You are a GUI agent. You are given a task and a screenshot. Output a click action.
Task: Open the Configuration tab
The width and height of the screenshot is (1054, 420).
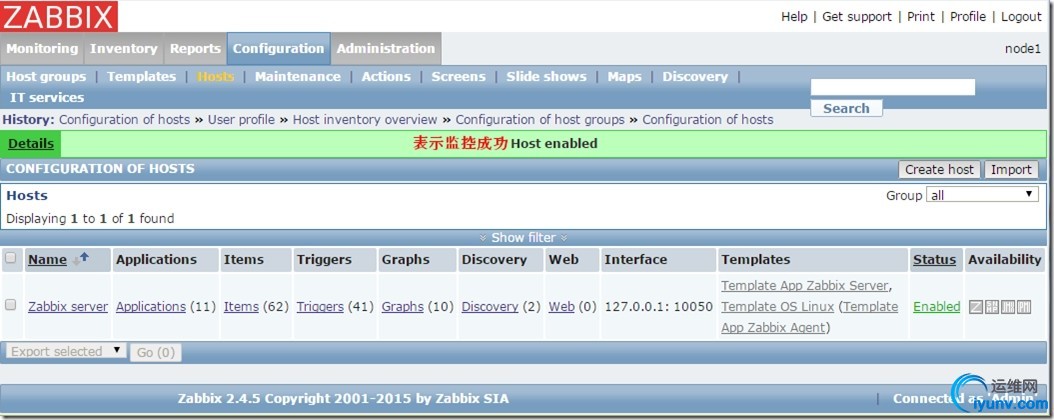click(278, 48)
